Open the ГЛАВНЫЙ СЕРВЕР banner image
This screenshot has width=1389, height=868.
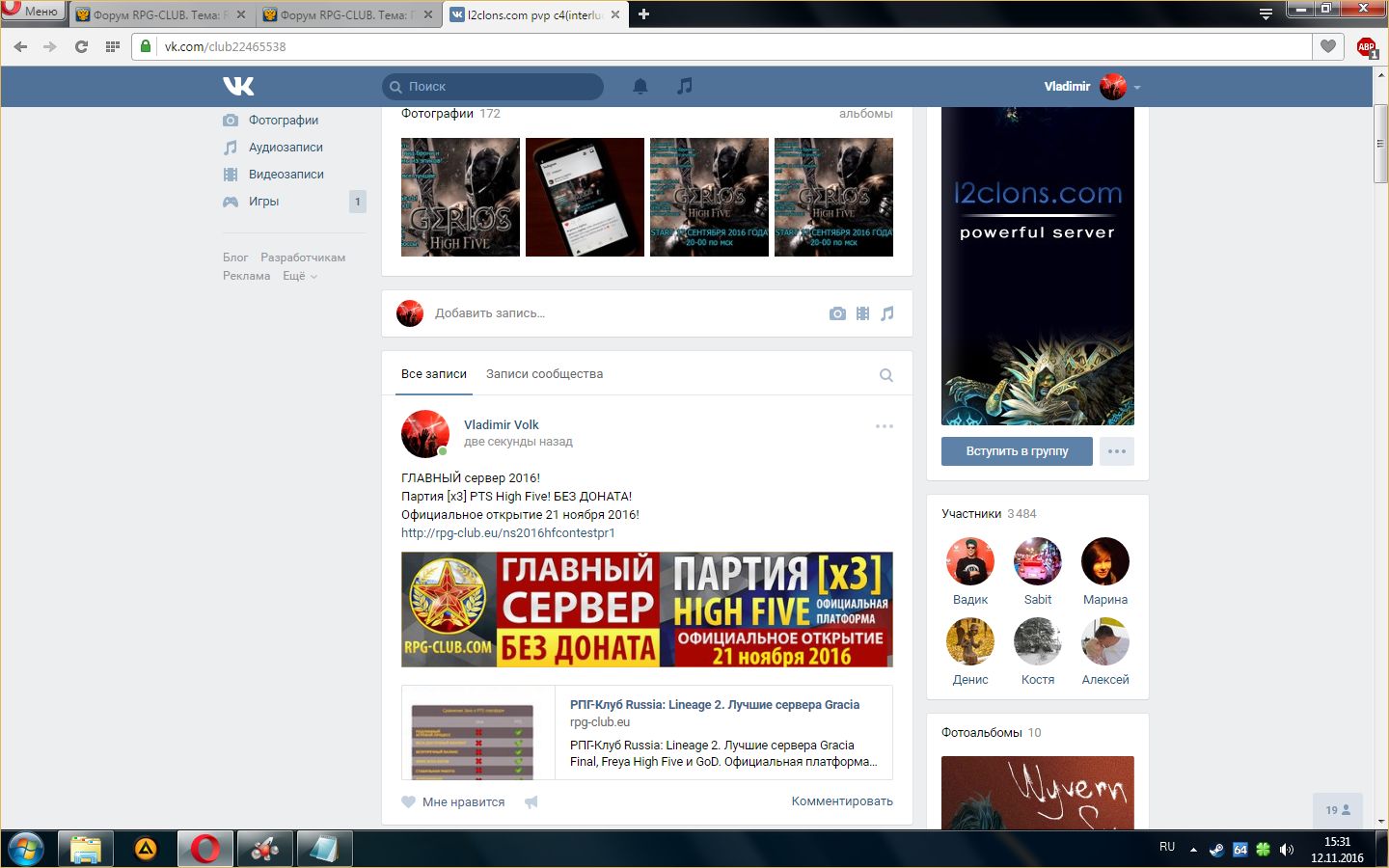tap(647, 610)
